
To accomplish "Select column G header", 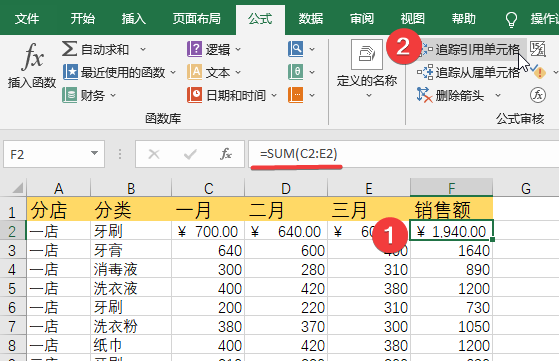I will [x=526, y=188].
